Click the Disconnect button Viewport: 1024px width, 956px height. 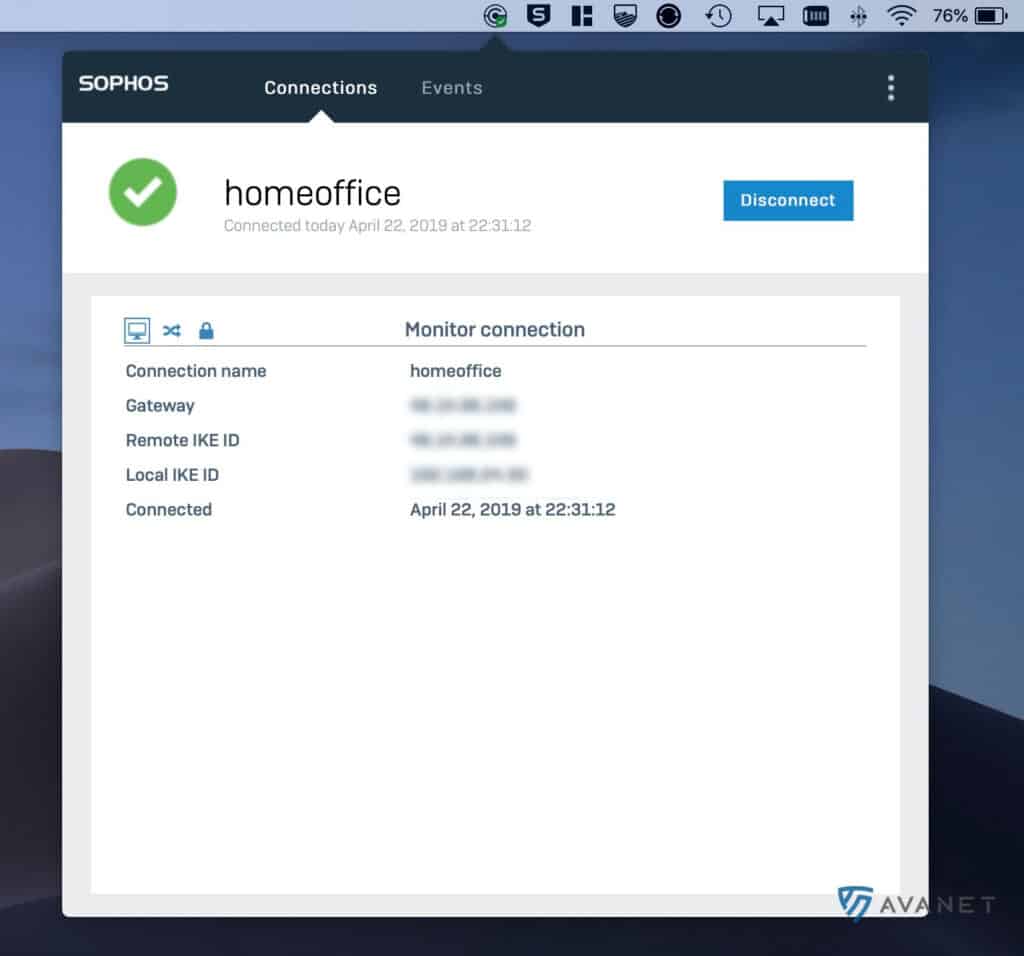tap(788, 200)
